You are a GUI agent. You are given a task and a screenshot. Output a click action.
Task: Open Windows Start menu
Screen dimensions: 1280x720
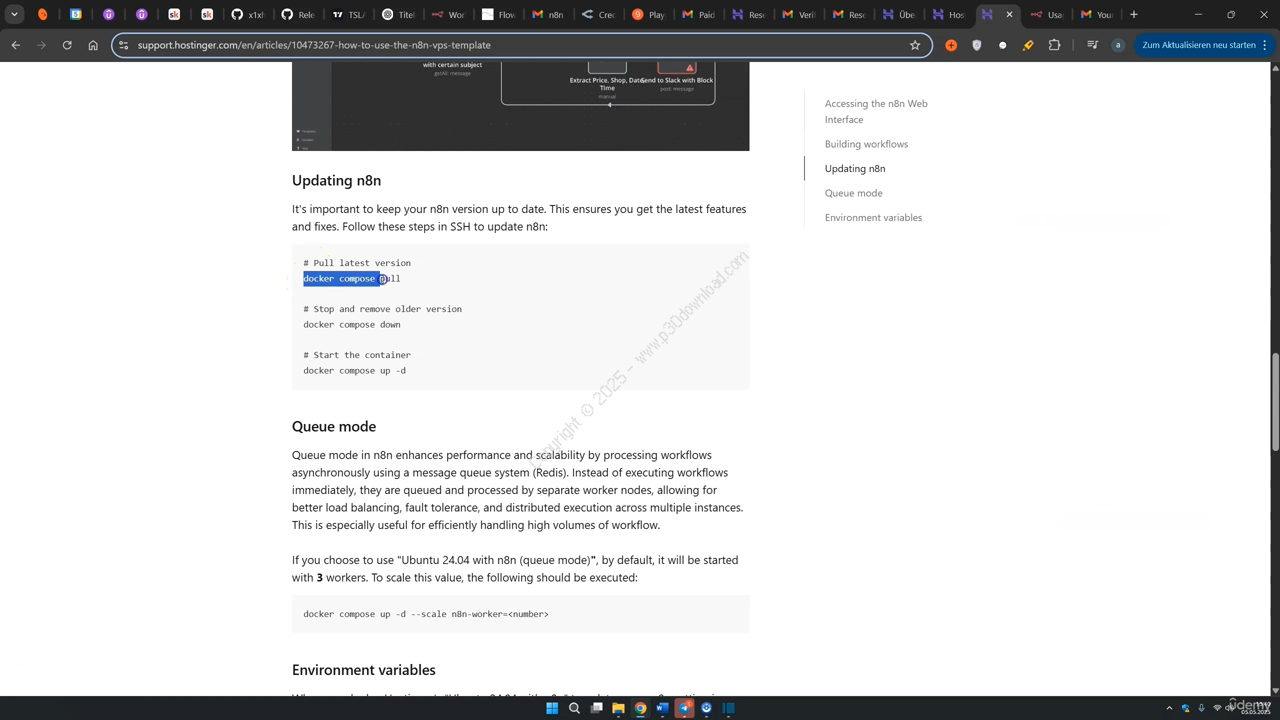tap(552, 708)
